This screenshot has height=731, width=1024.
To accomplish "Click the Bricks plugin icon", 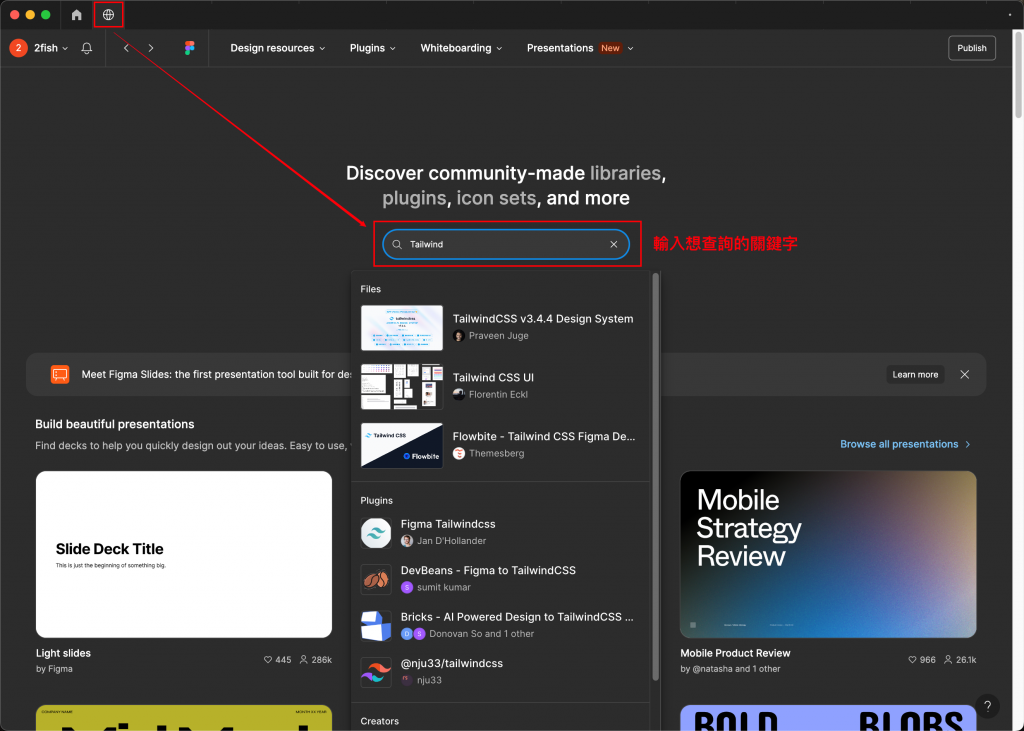I will coord(376,626).
